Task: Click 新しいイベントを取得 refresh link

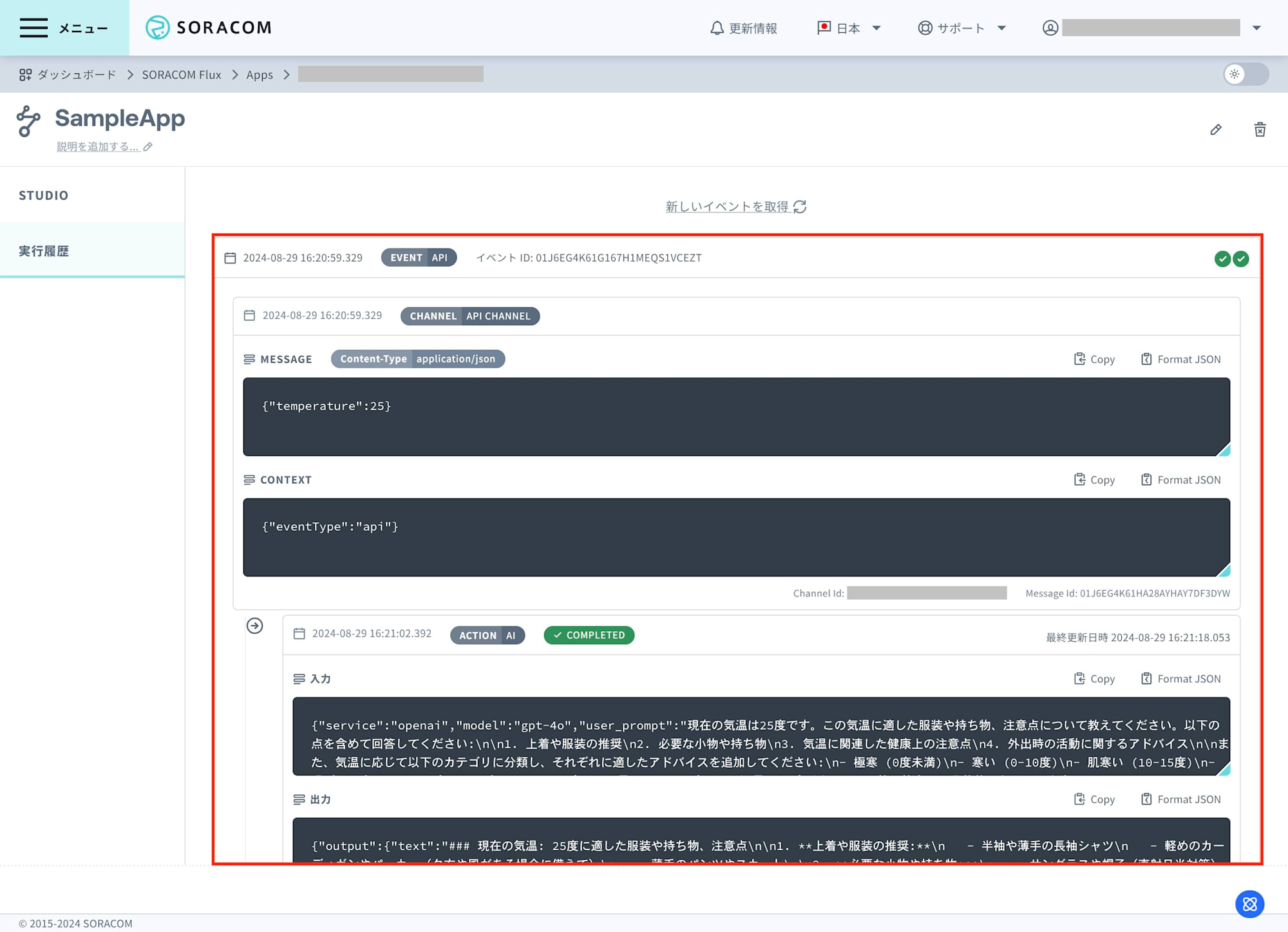Action: pyautogui.click(x=736, y=207)
